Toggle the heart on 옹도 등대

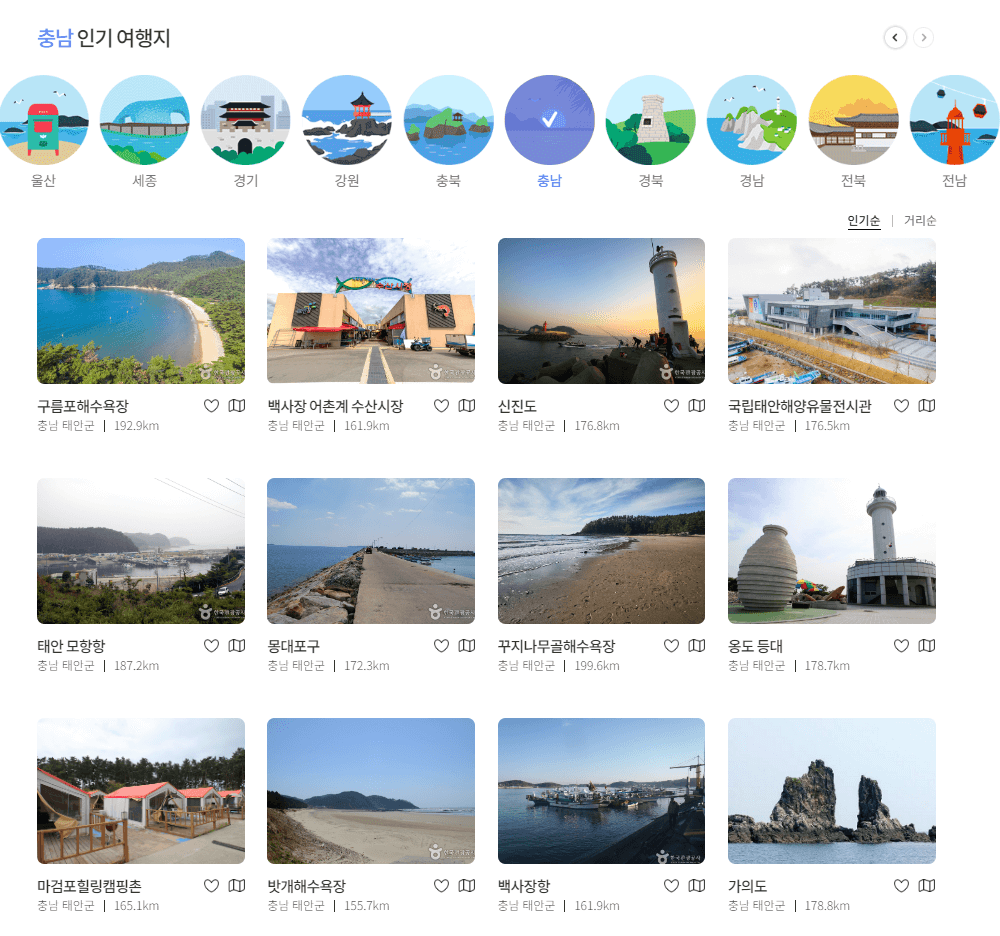click(901, 646)
